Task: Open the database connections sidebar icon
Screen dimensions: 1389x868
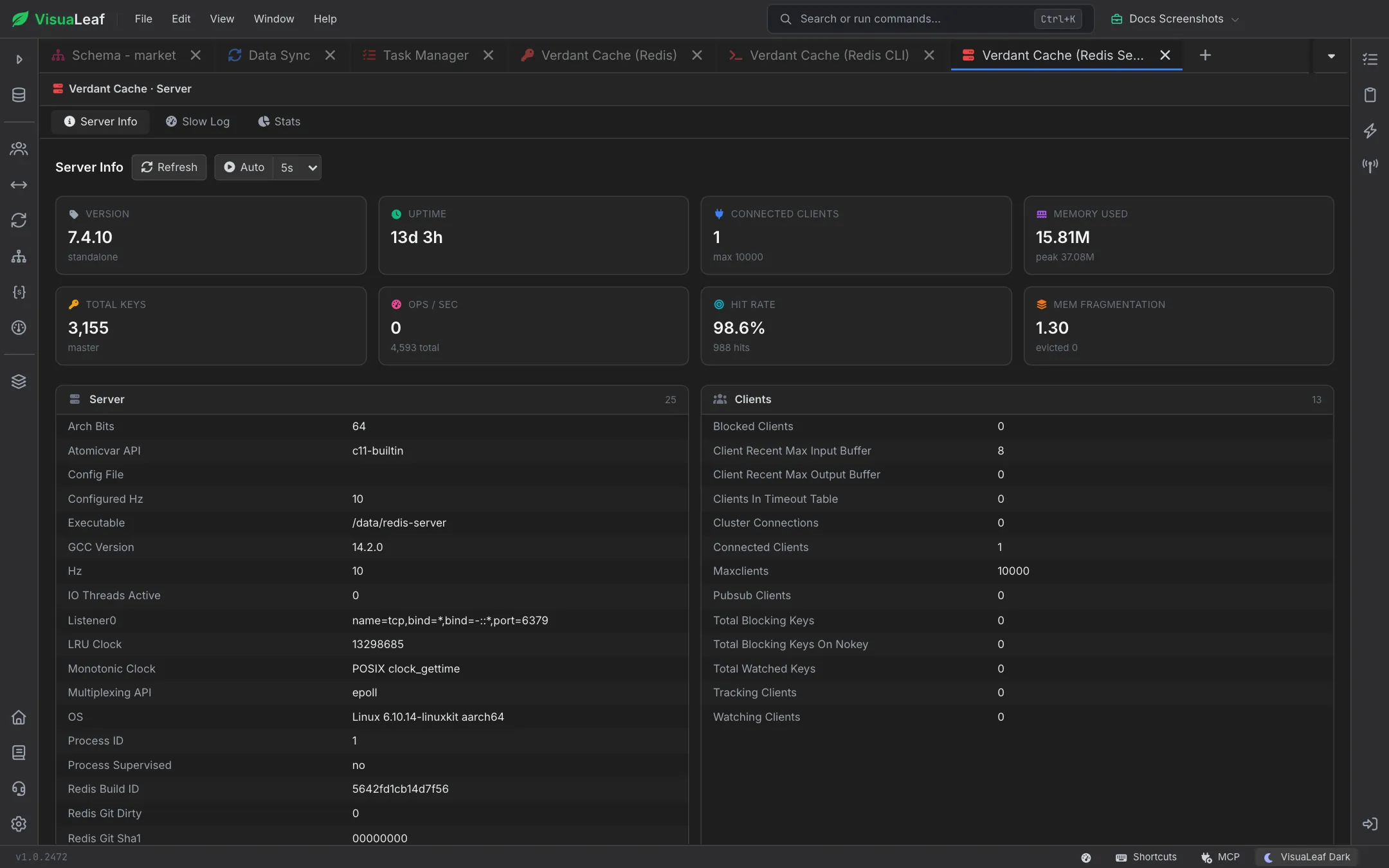Action: pyautogui.click(x=19, y=95)
